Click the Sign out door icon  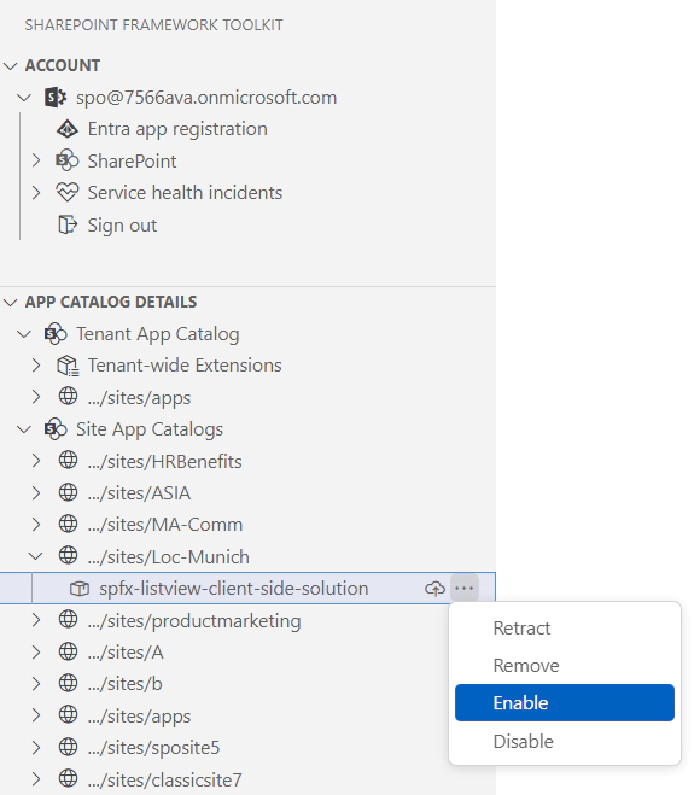pos(68,225)
